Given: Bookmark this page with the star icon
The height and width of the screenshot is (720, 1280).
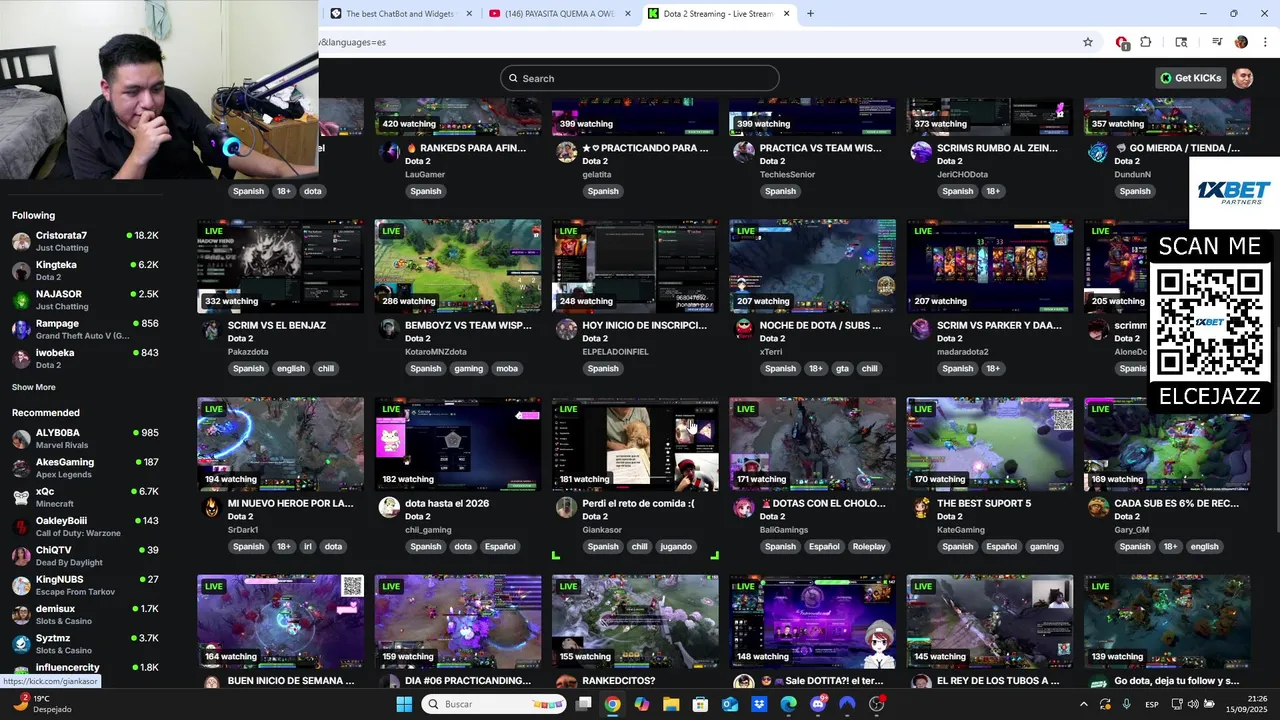Looking at the screenshot, I should coord(1088,42).
